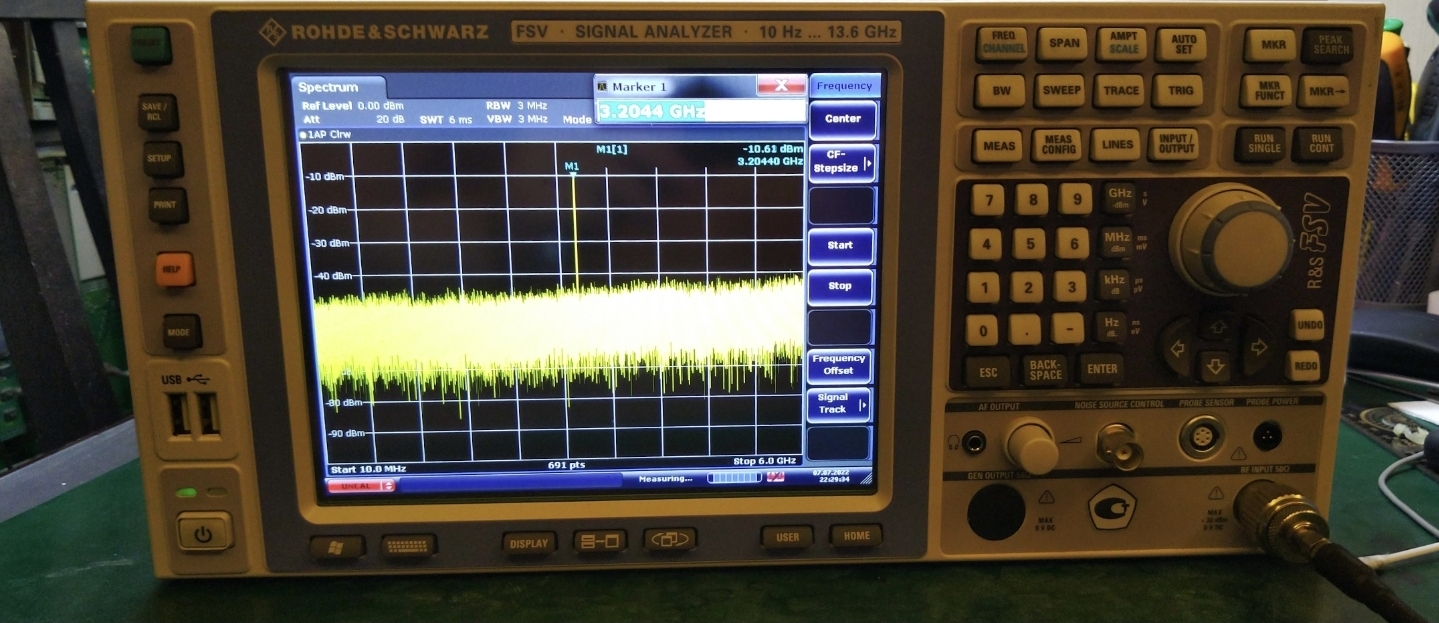Tap the MEAS CONFIG key

point(1056,146)
